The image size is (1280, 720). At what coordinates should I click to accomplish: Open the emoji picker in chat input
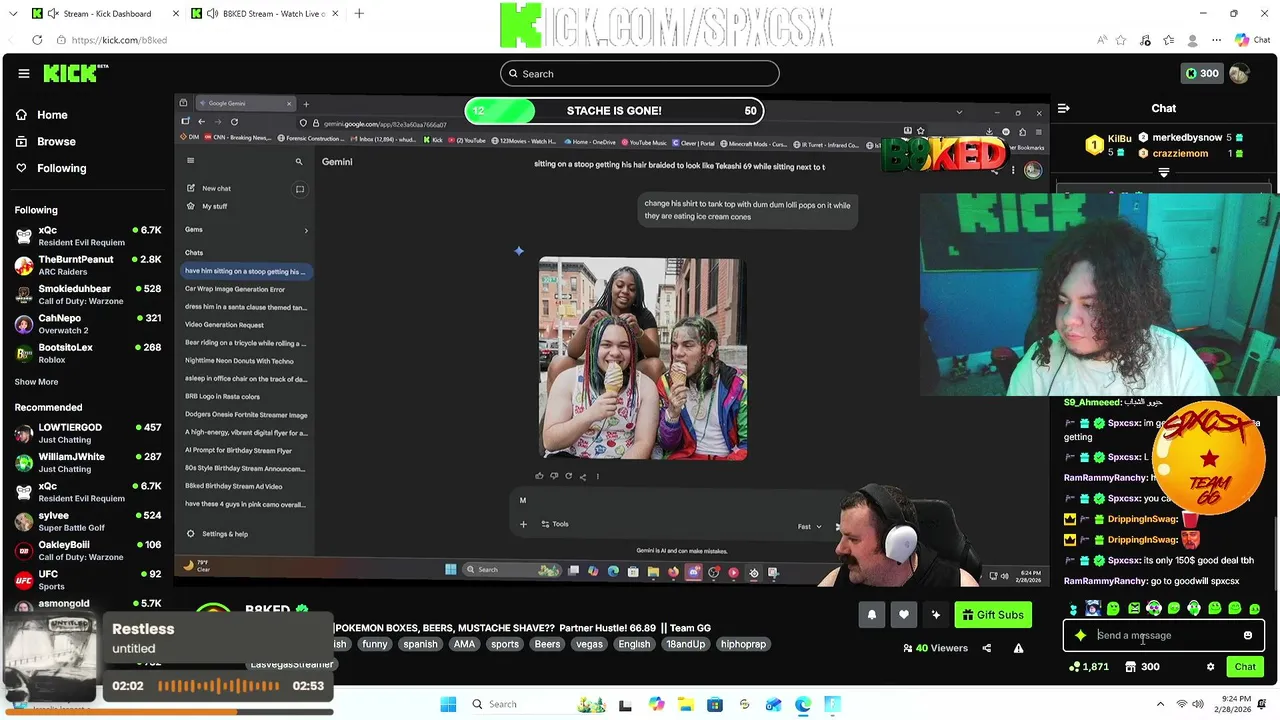point(1247,635)
